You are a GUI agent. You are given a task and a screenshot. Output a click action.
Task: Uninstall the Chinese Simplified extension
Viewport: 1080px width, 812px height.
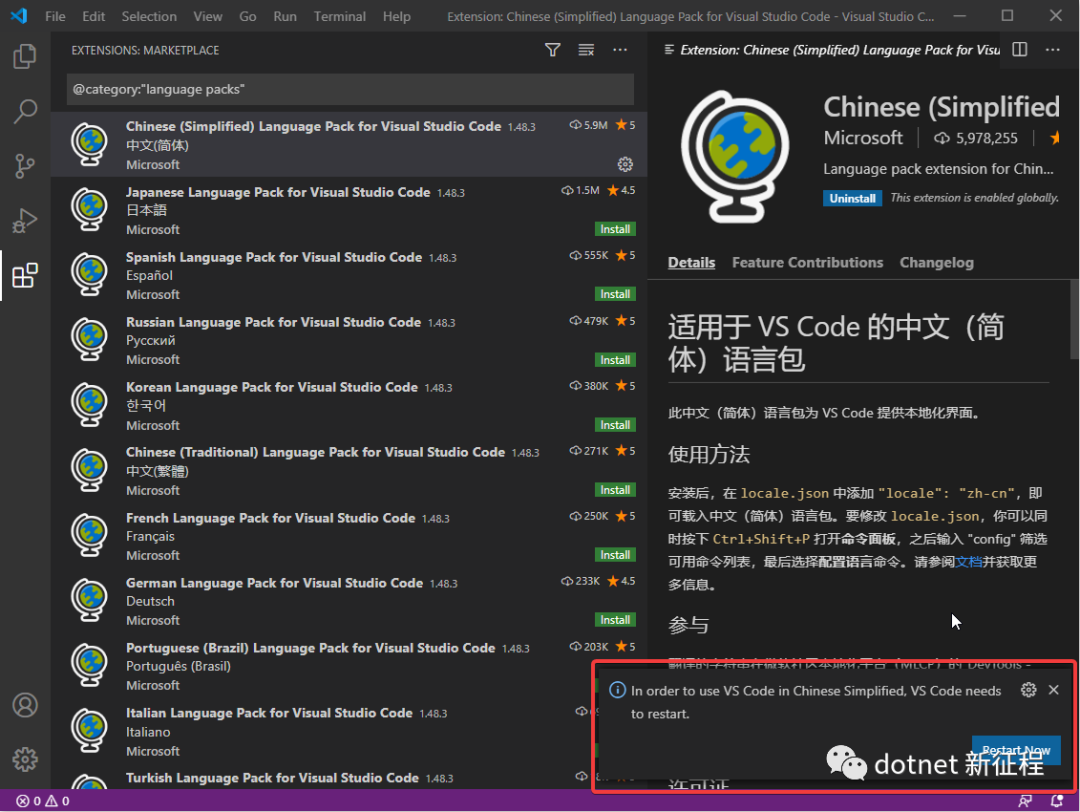(852, 198)
